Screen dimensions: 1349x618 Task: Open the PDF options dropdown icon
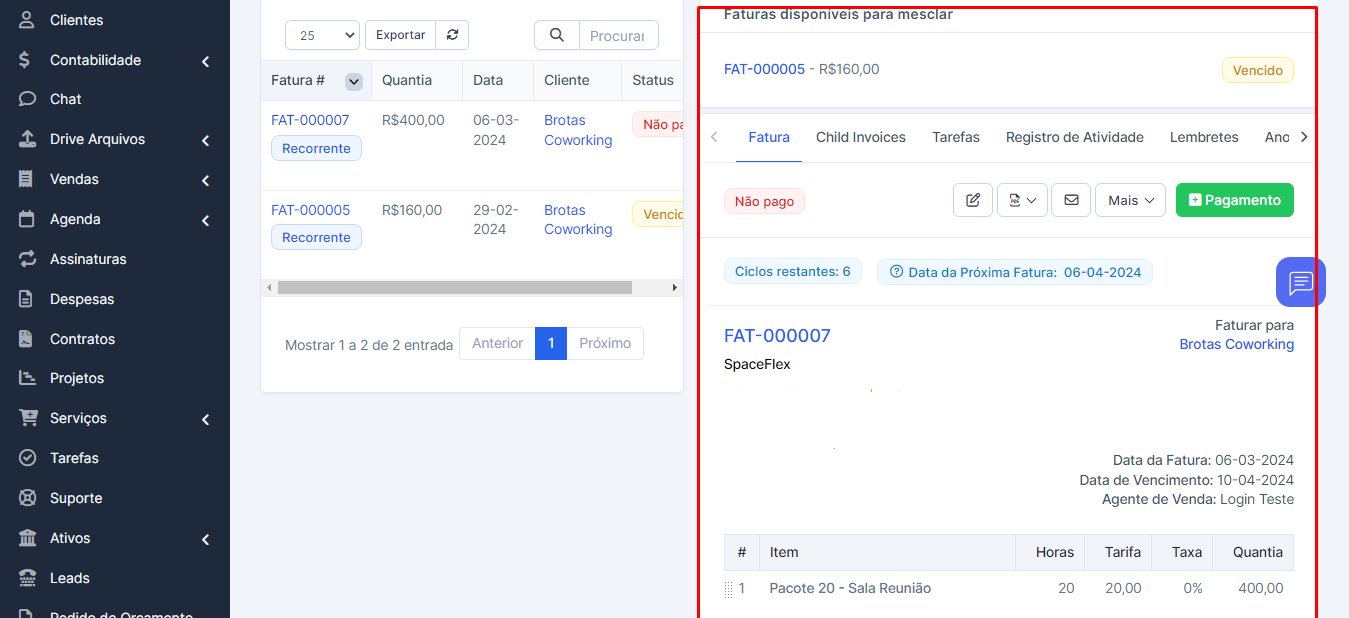pos(1022,200)
